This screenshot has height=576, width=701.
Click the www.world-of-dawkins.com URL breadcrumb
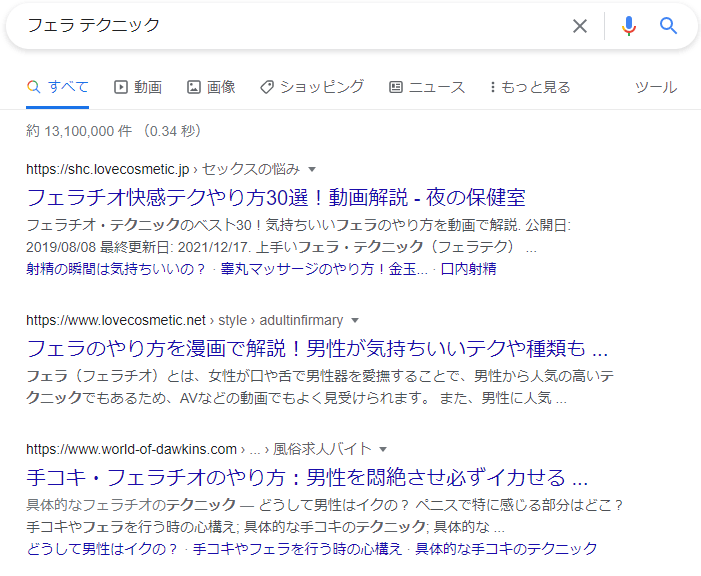pos(131,449)
